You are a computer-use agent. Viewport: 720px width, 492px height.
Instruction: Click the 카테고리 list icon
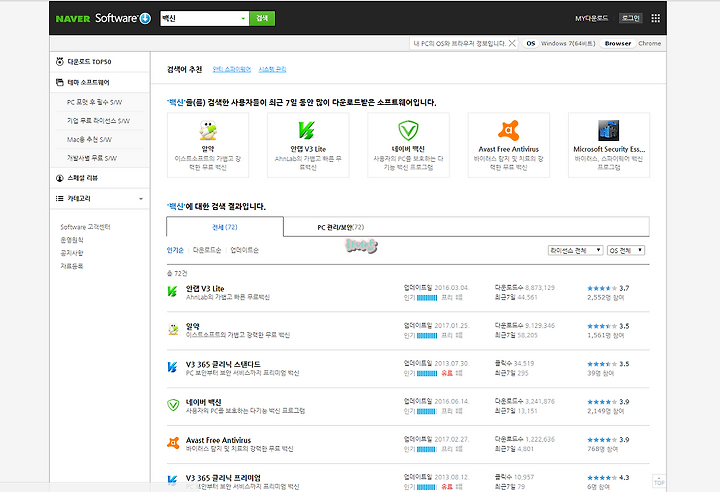click(x=60, y=198)
